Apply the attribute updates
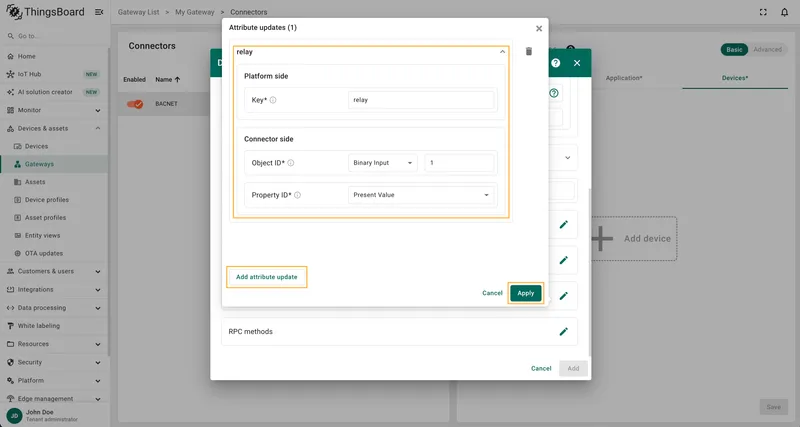This screenshot has width=800, height=427. point(526,293)
